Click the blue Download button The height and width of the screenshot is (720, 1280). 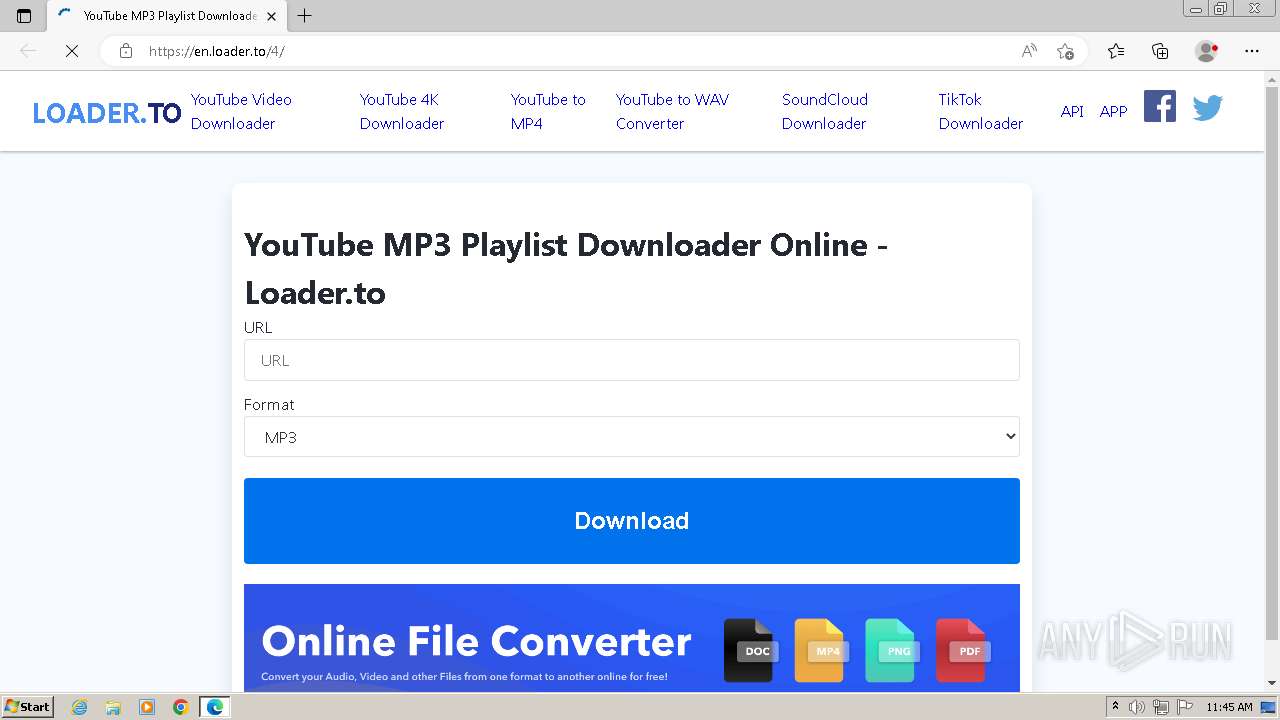[x=632, y=521]
